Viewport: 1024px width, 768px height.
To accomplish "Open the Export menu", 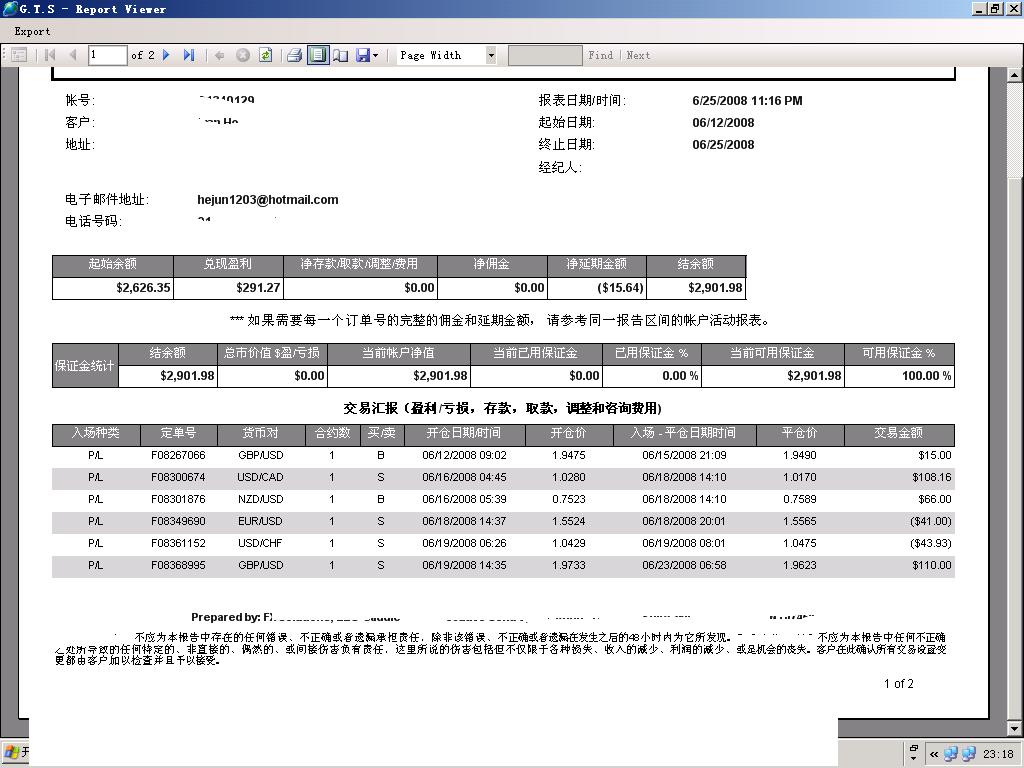I will [x=32, y=31].
